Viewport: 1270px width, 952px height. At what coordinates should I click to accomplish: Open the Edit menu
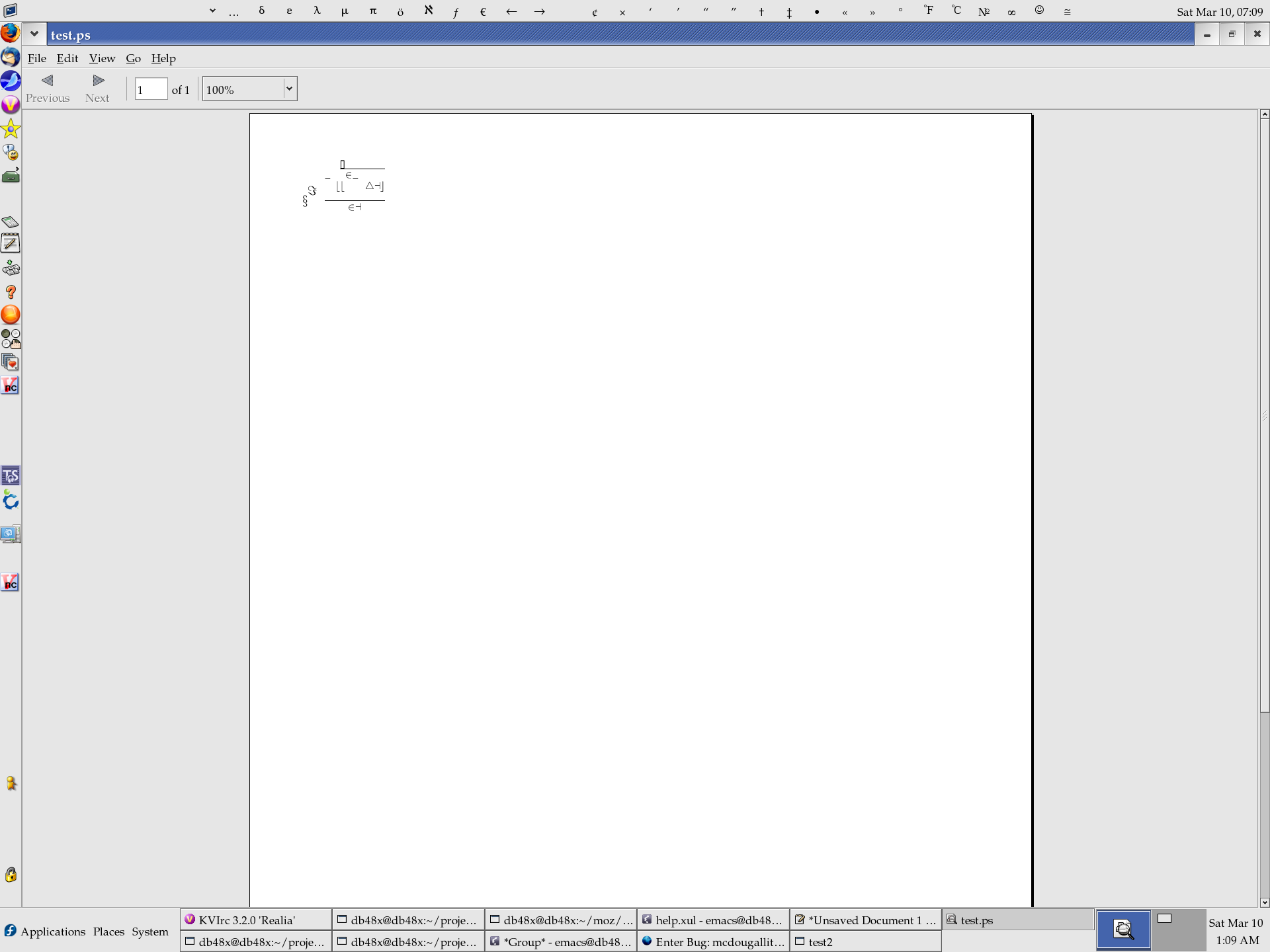coord(67,58)
